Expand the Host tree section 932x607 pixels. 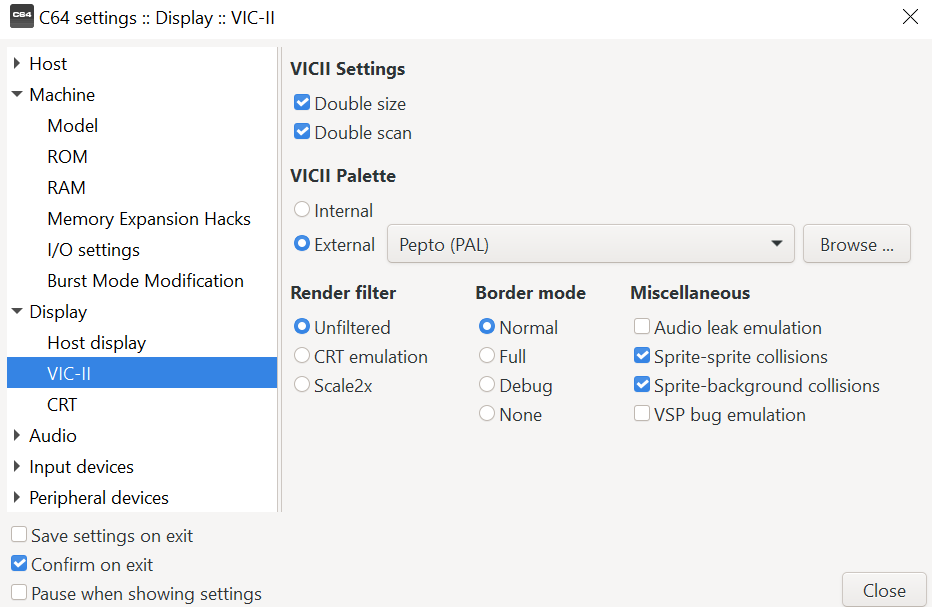(x=17, y=64)
